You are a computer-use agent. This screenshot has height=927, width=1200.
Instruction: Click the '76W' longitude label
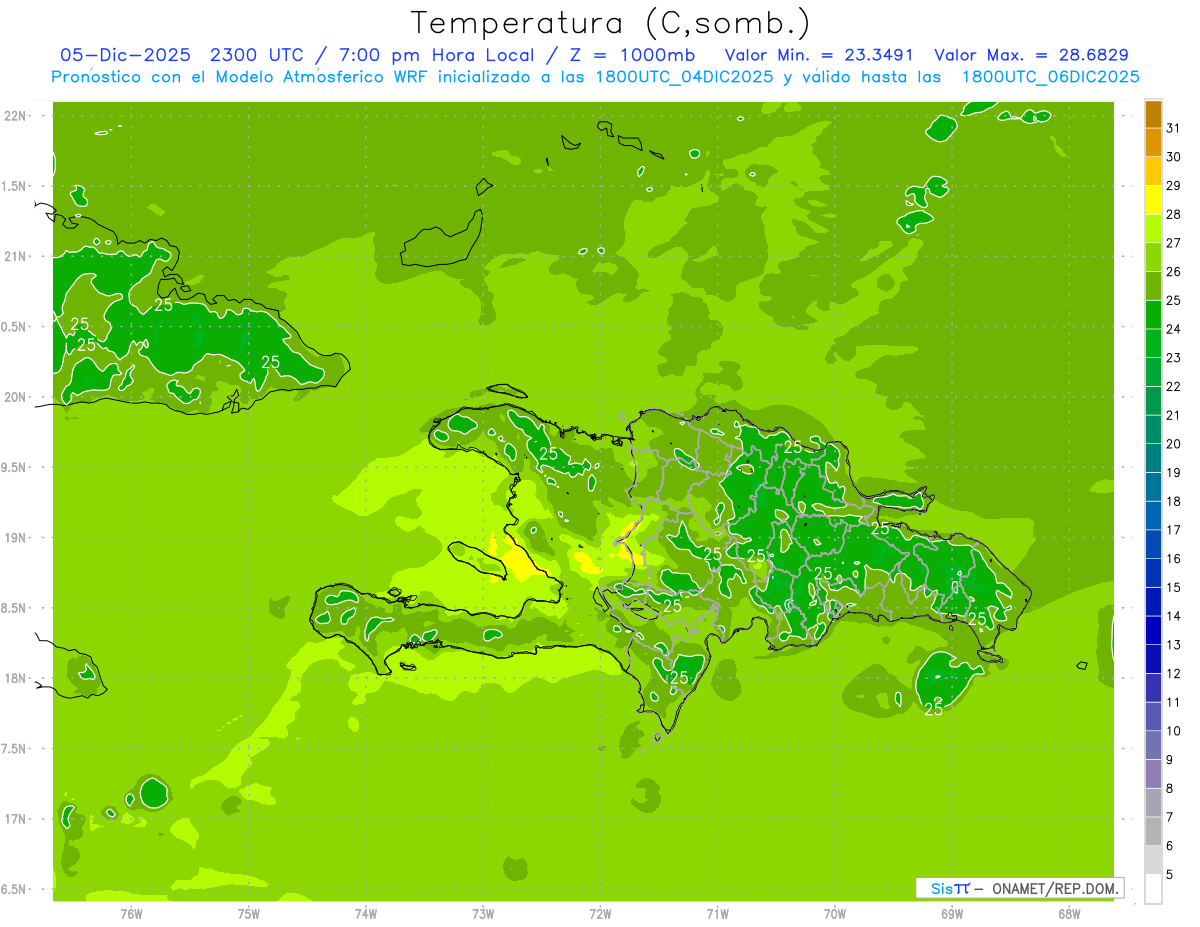coord(131,913)
